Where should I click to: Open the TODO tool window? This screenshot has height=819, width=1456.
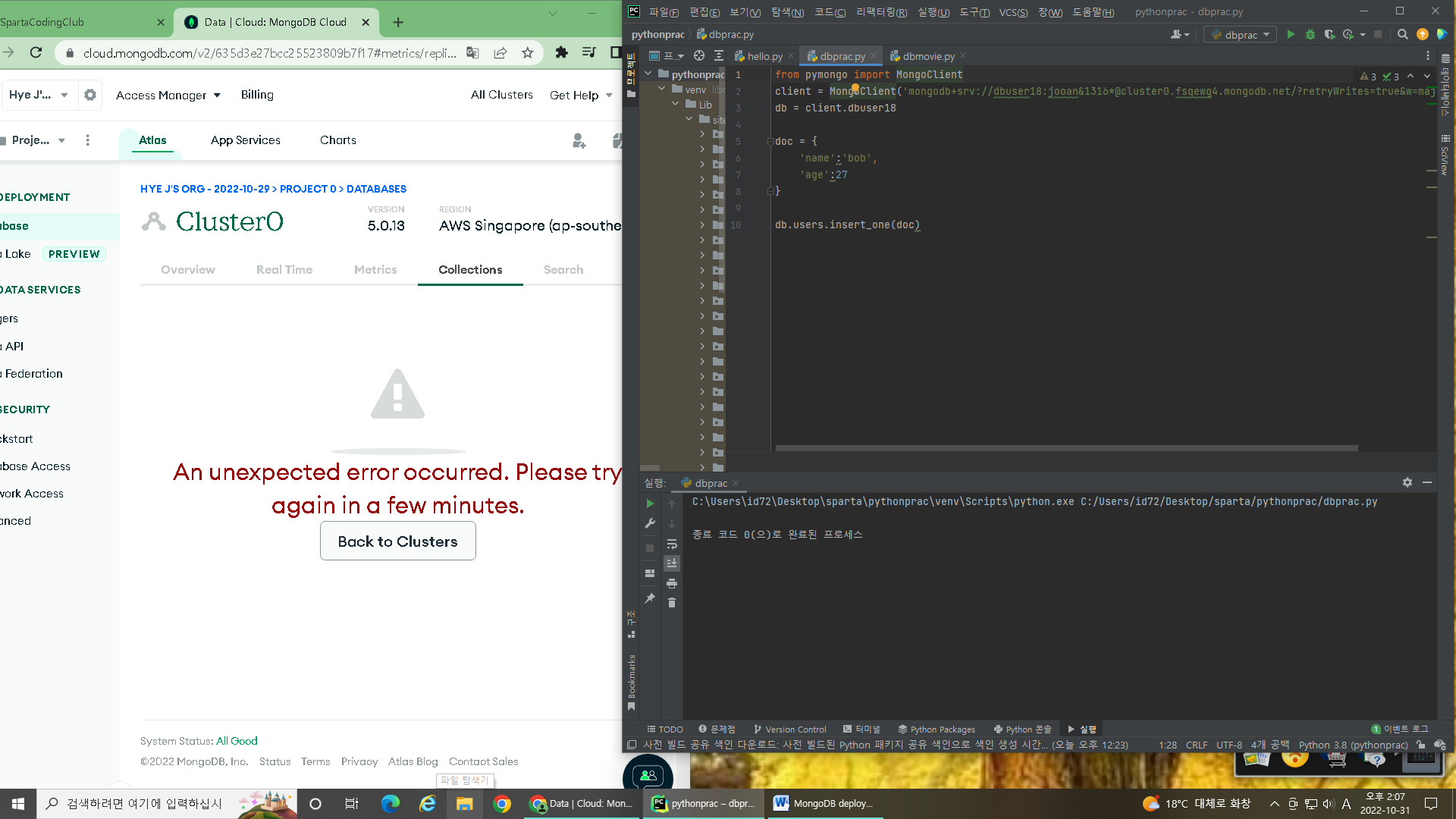click(x=665, y=730)
